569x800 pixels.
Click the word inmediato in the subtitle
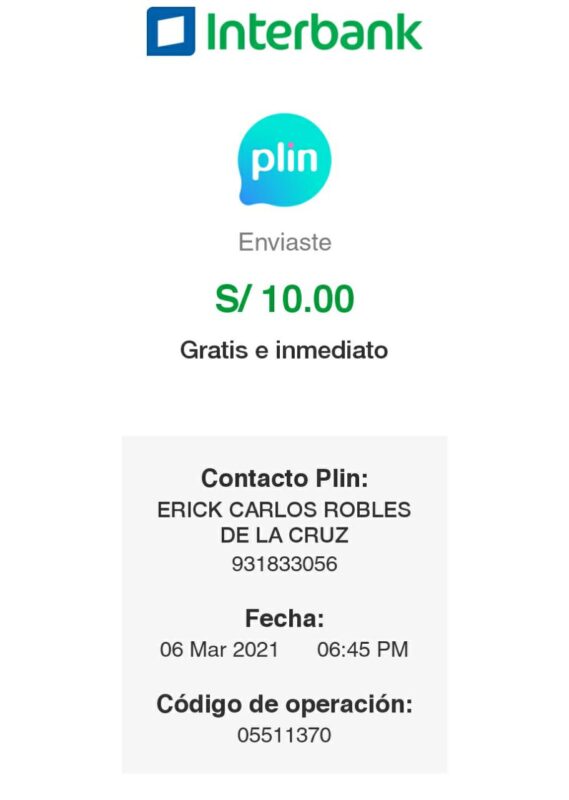(x=332, y=351)
